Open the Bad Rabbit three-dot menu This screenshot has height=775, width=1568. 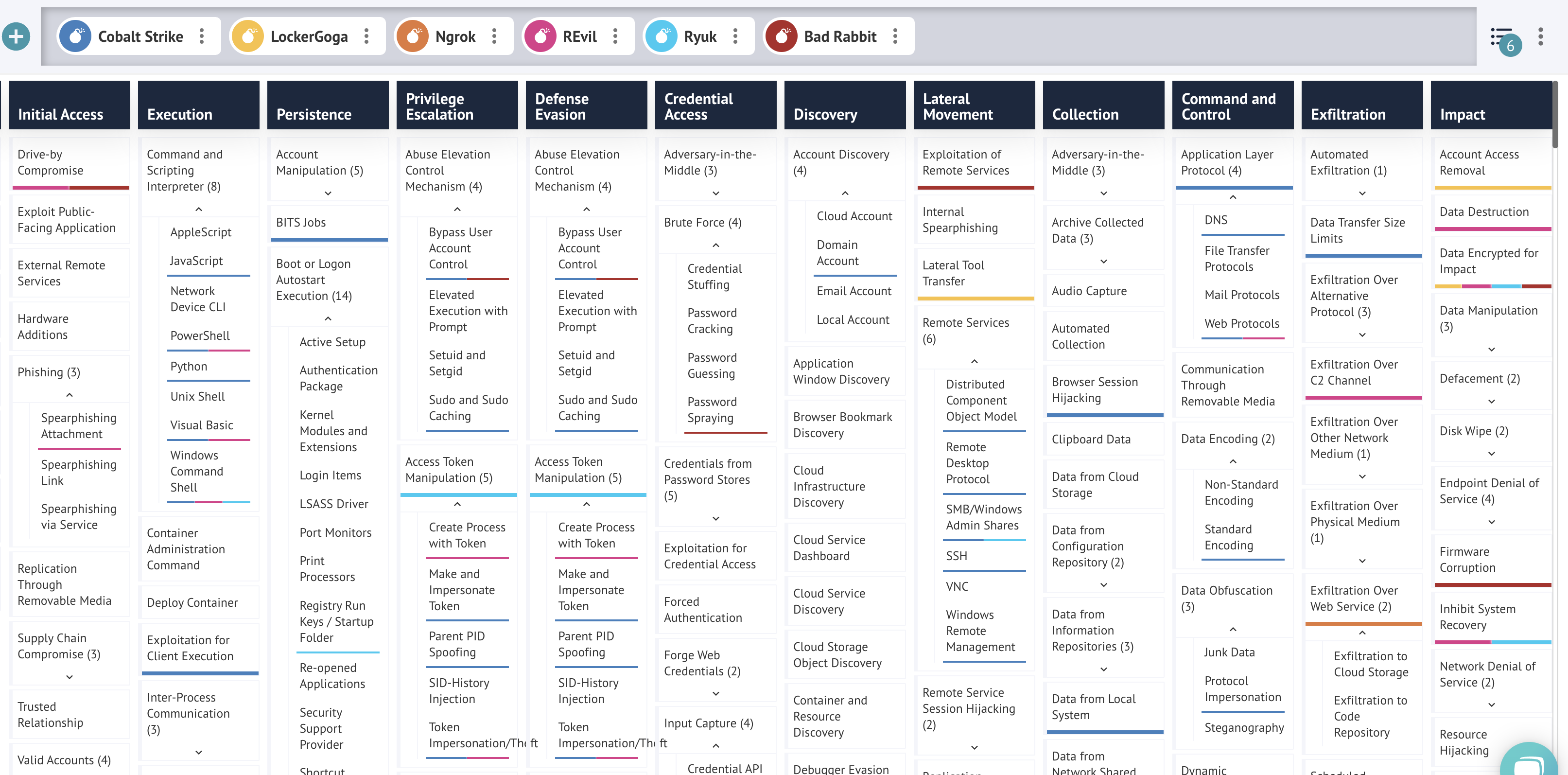click(x=895, y=36)
